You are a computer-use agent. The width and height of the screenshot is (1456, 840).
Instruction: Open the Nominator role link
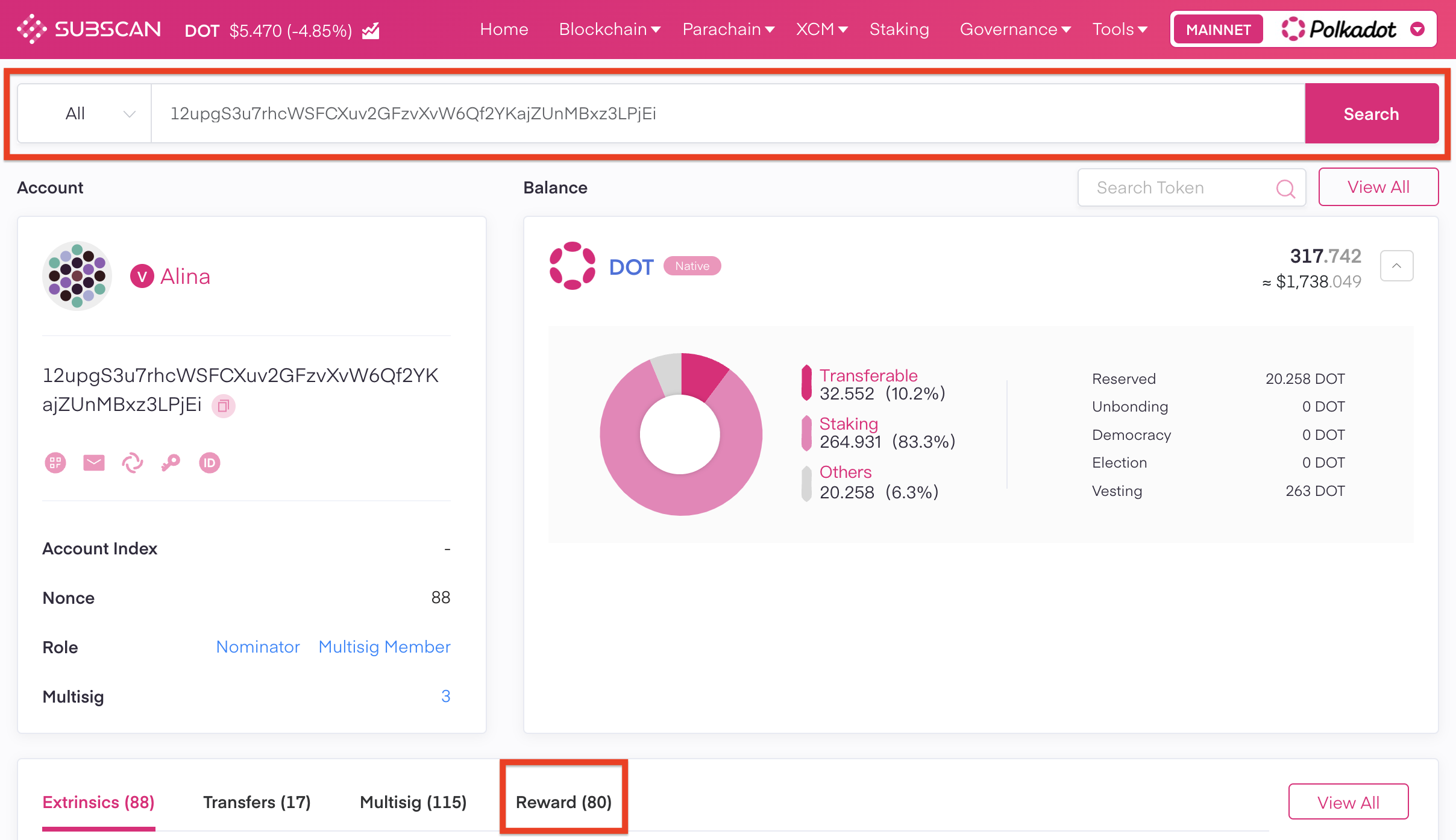[258, 647]
